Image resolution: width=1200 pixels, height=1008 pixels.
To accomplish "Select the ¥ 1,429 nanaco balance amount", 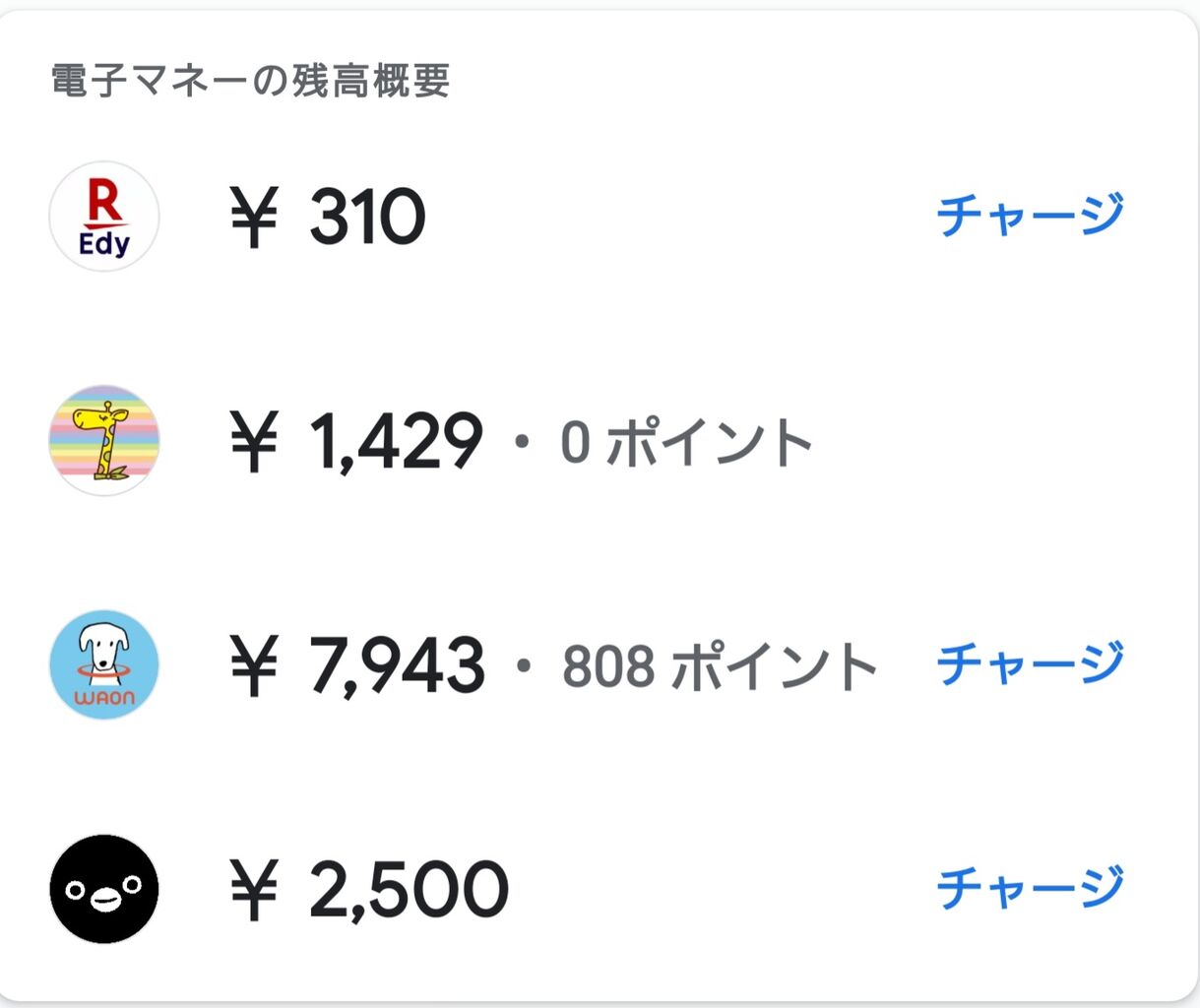I will click(x=356, y=441).
